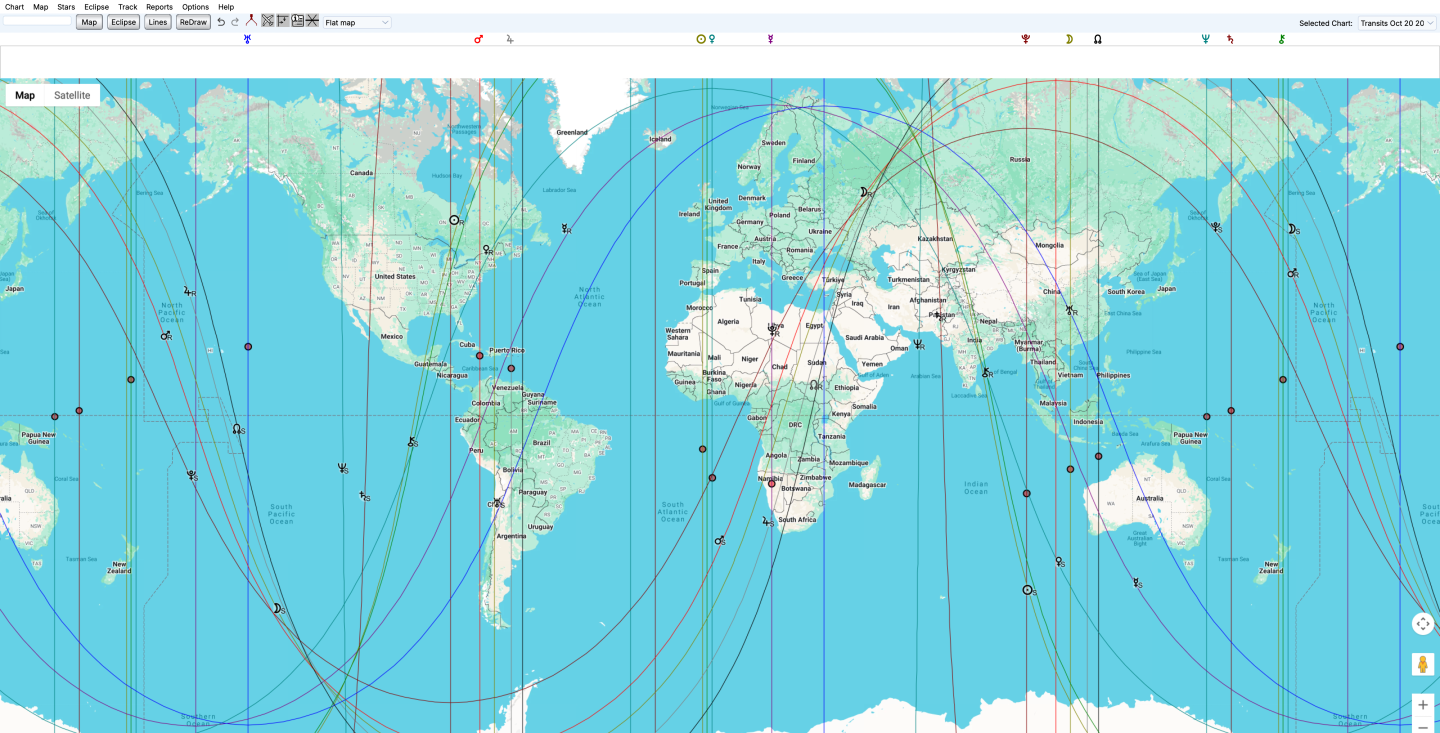Switch to the Satellite map view tab
The width and height of the screenshot is (1440, 733).
tap(72, 95)
